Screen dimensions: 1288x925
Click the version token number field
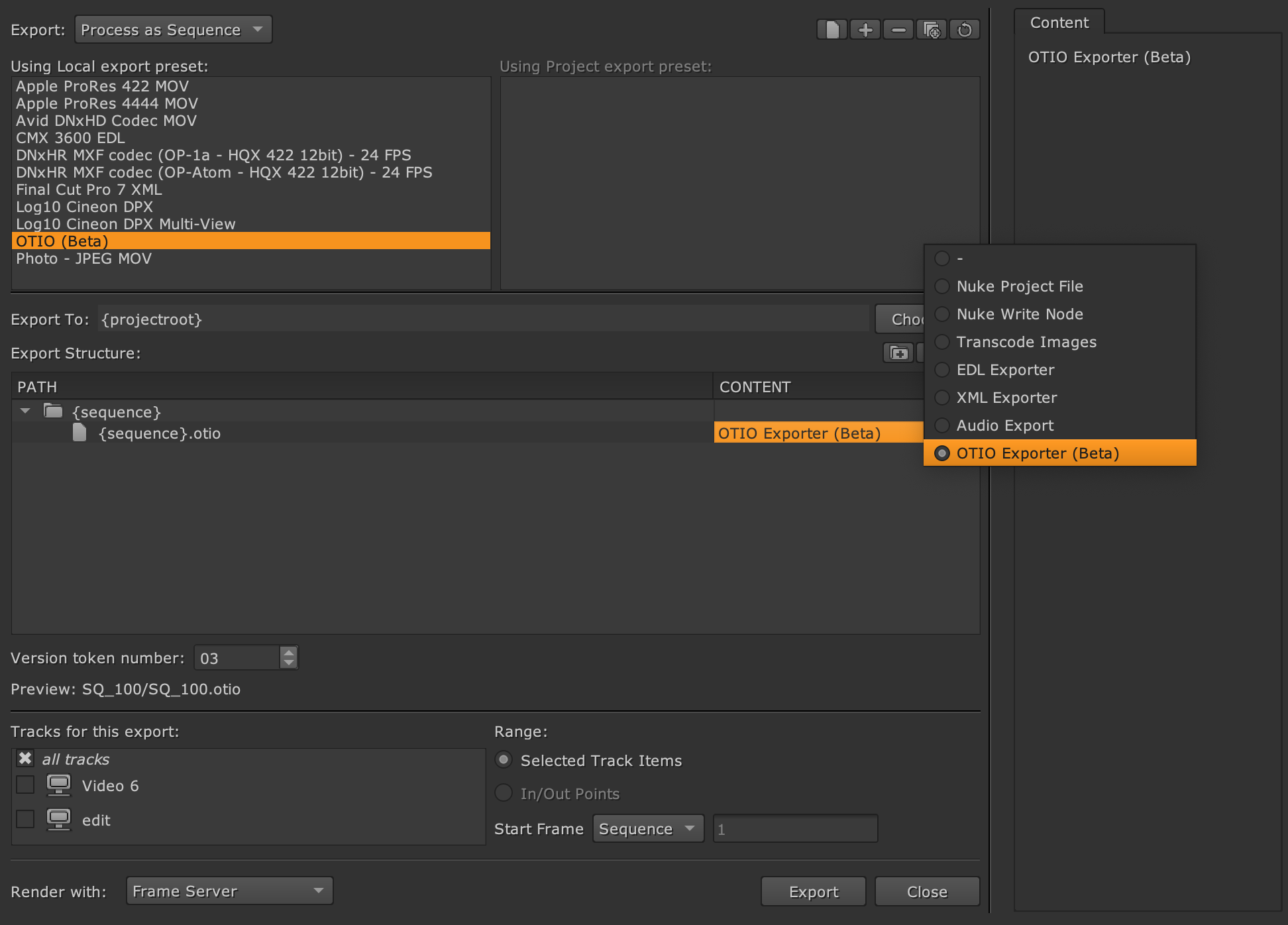pyautogui.click(x=237, y=658)
